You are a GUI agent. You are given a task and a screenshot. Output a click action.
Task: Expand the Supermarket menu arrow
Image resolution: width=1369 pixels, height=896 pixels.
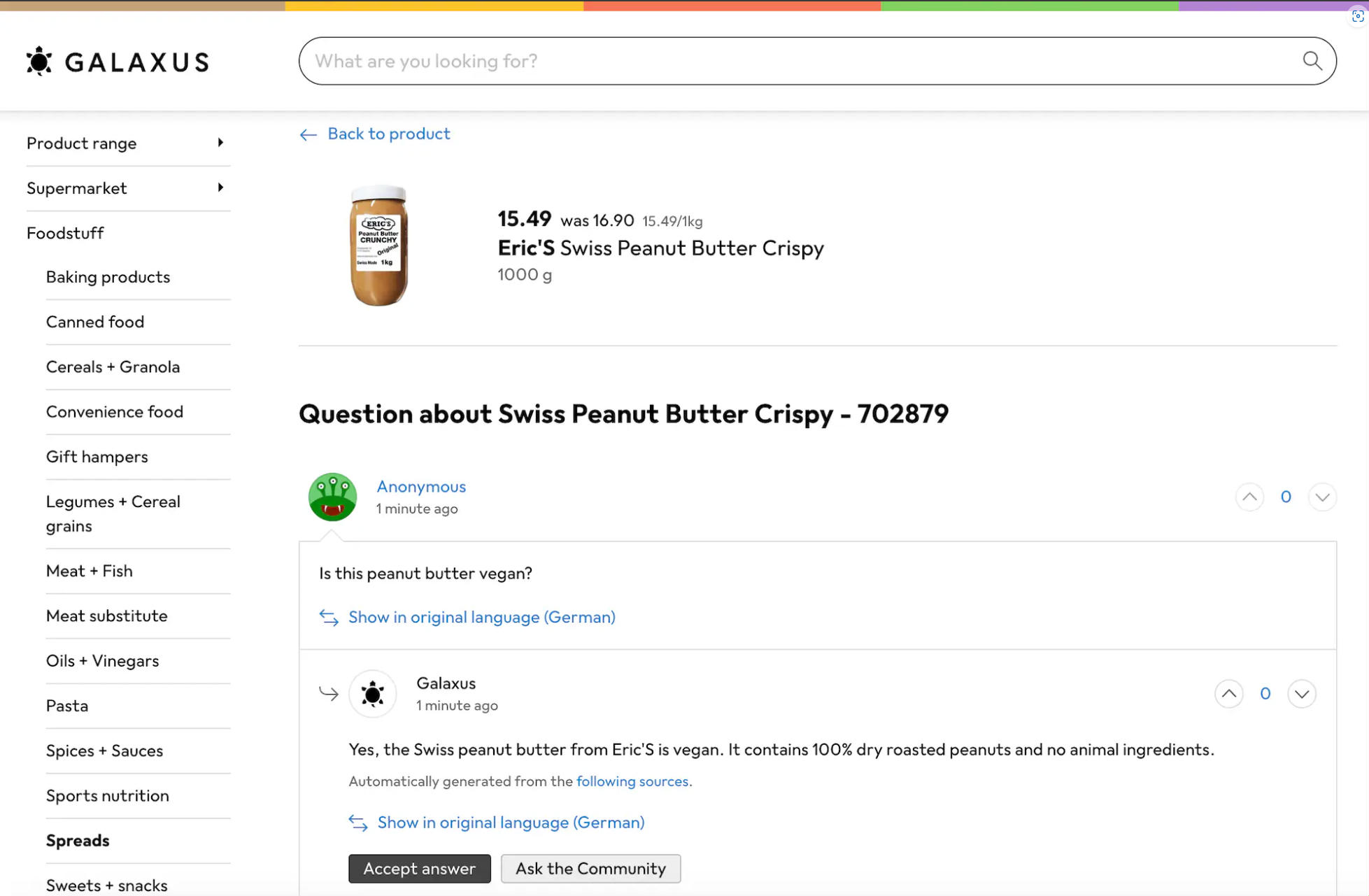pyautogui.click(x=220, y=187)
